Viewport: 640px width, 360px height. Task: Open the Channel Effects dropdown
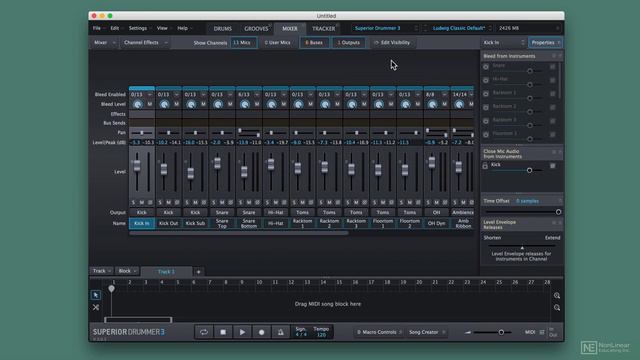[145, 42]
